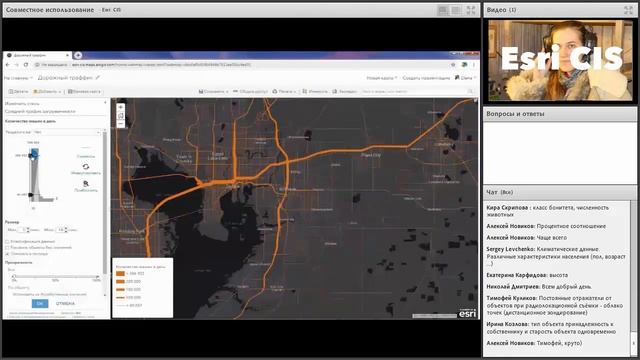This screenshot has width=640, height=360.
Task: Open a new browser tab
Action: click(78, 55)
